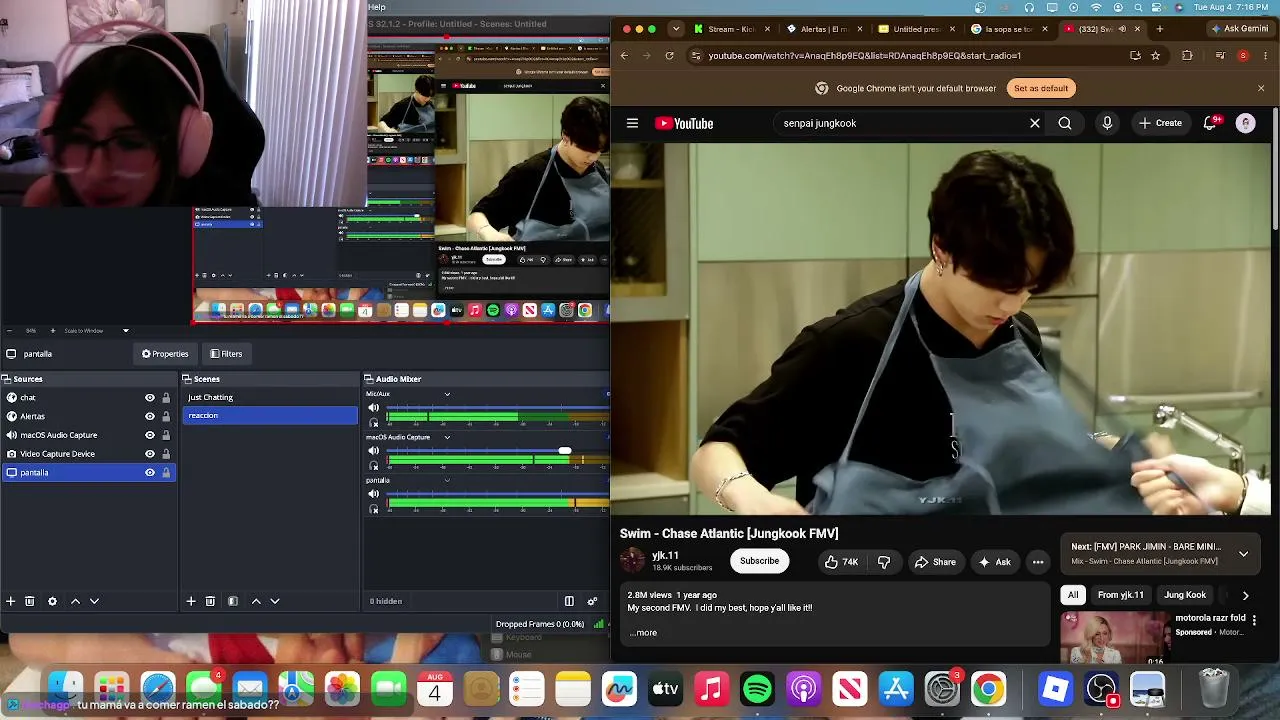Go to the YouTube home logo
This screenshot has height=720, width=1280.
pyautogui.click(x=684, y=123)
